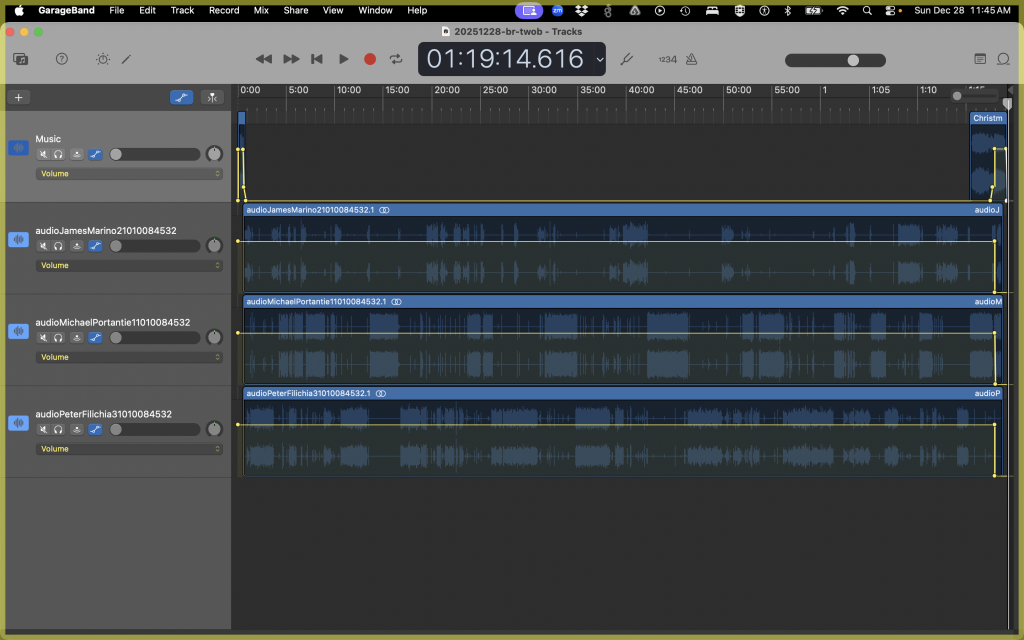Viewport: 1024px width, 640px height.
Task: Open the Track menu
Action: 182,10
